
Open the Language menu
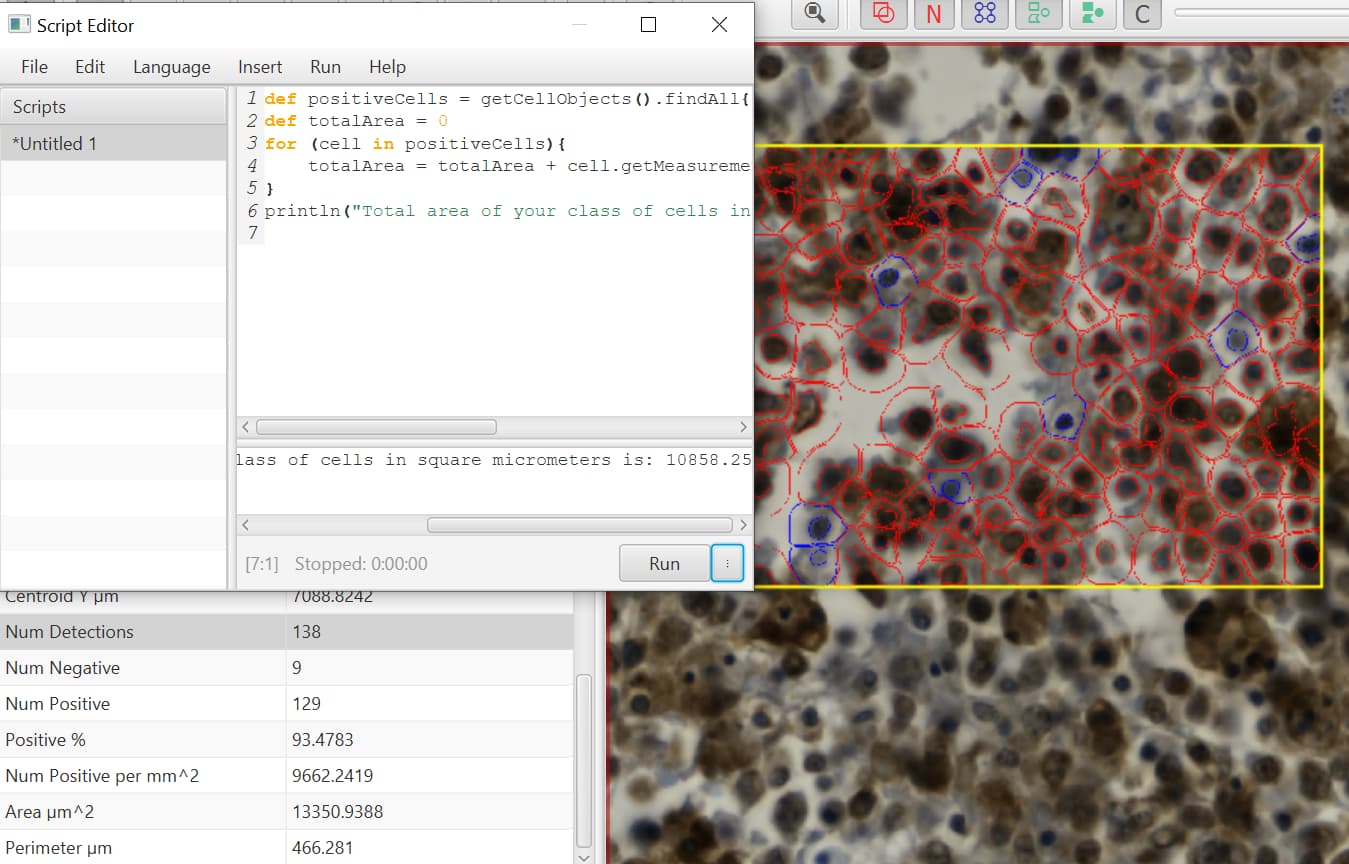point(171,66)
